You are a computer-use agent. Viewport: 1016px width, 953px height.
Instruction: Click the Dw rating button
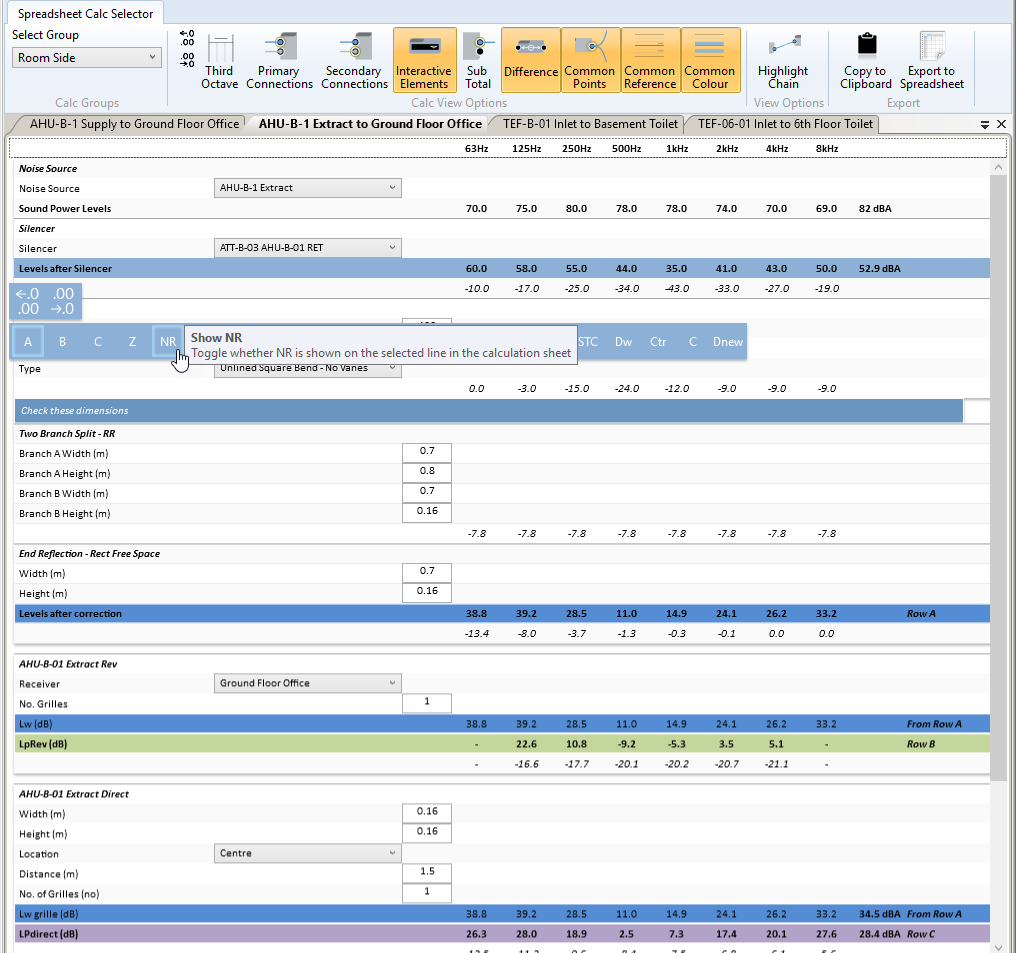[x=623, y=342]
